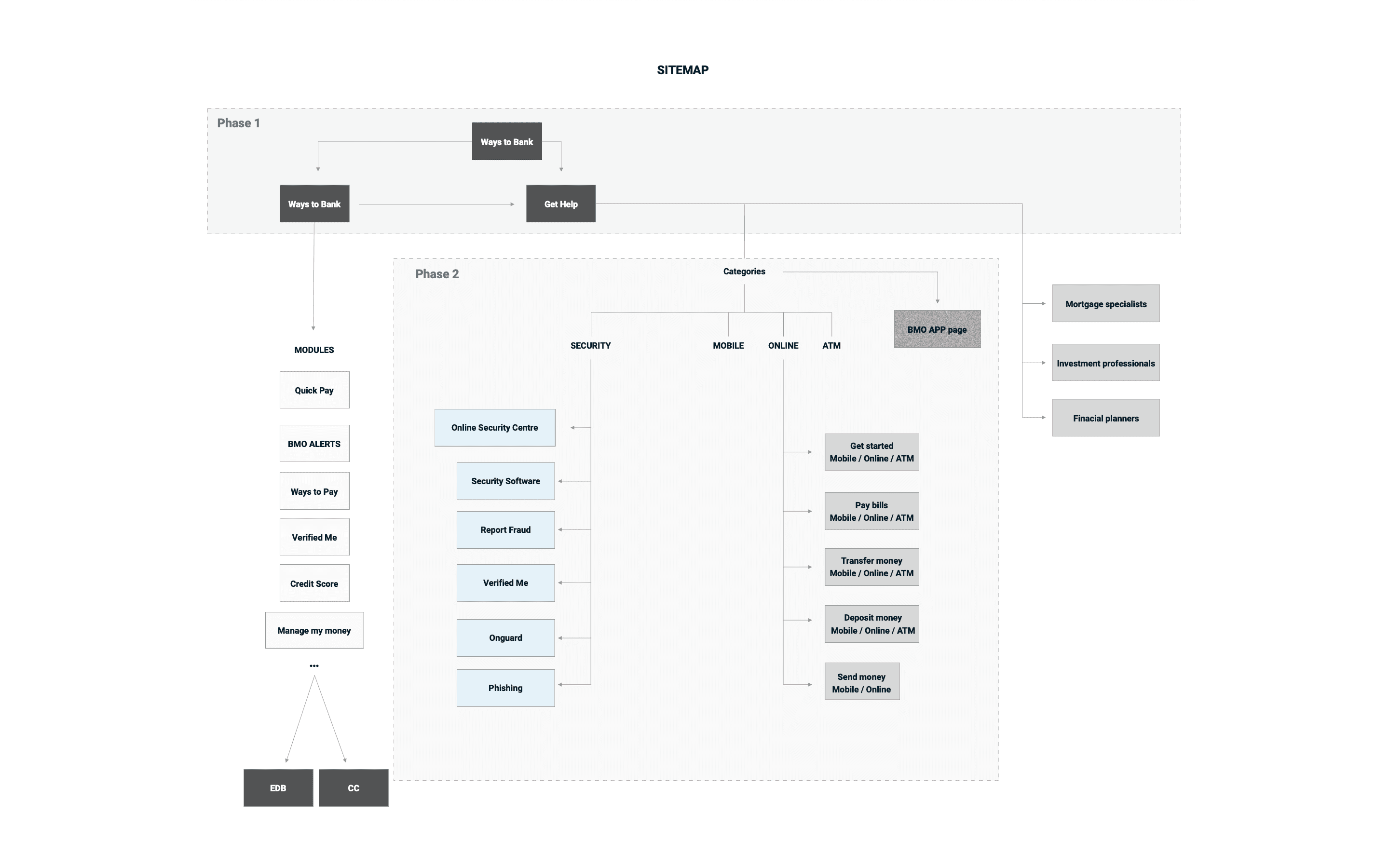Select the EDB dark box
The image size is (1389, 868).
[x=278, y=787]
